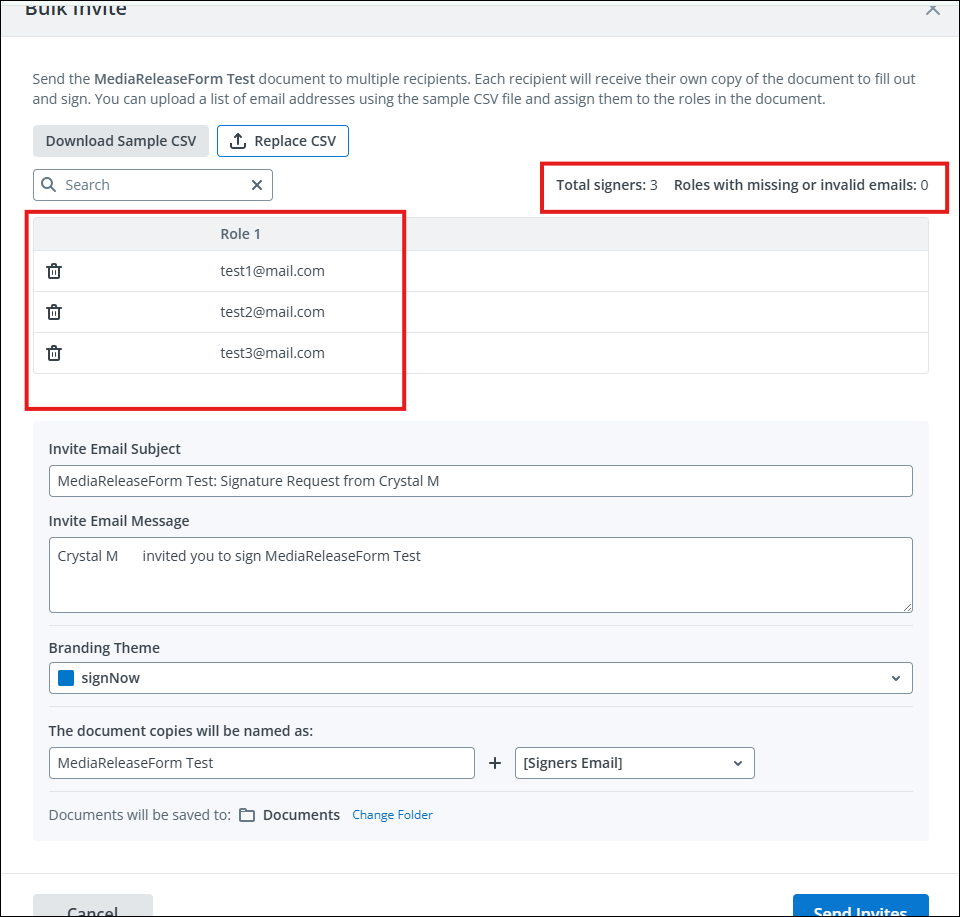Click the Cancel button
The image size is (960, 917).
92,906
